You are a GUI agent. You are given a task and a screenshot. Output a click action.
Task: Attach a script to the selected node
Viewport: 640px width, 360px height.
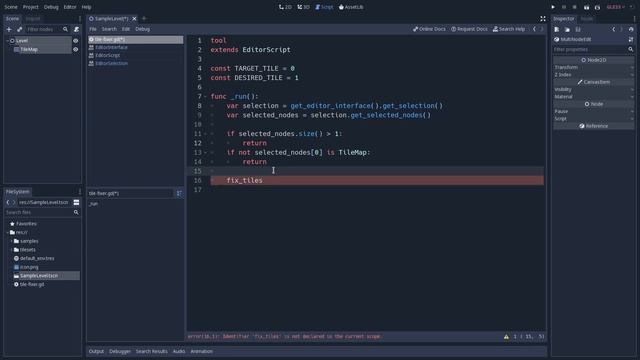click(x=76, y=29)
